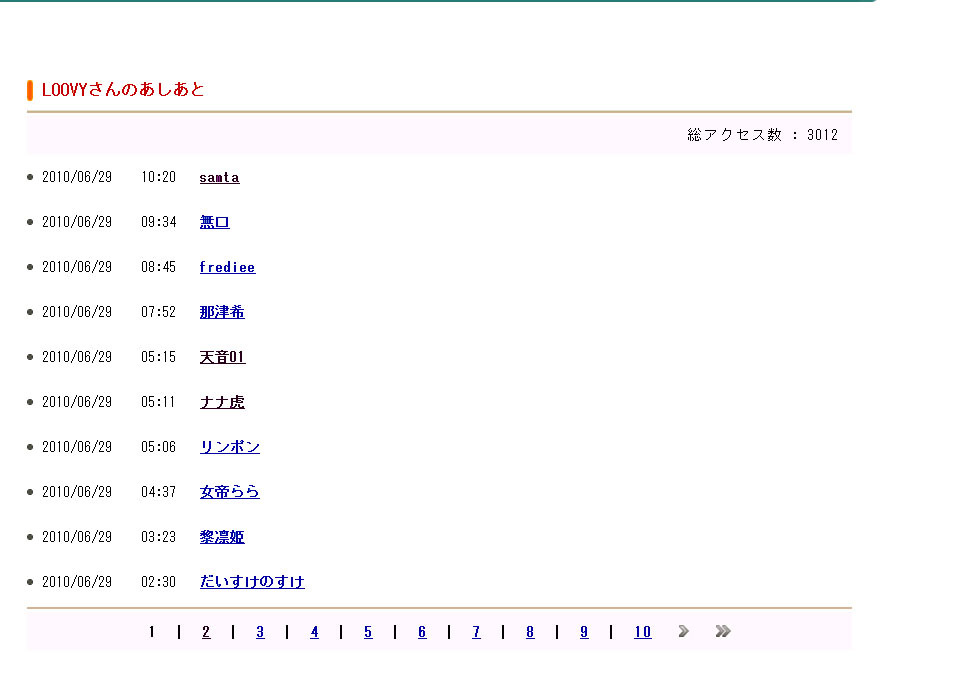Open visitor profile 那津希
The height and width of the screenshot is (676, 958).
click(222, 312)
